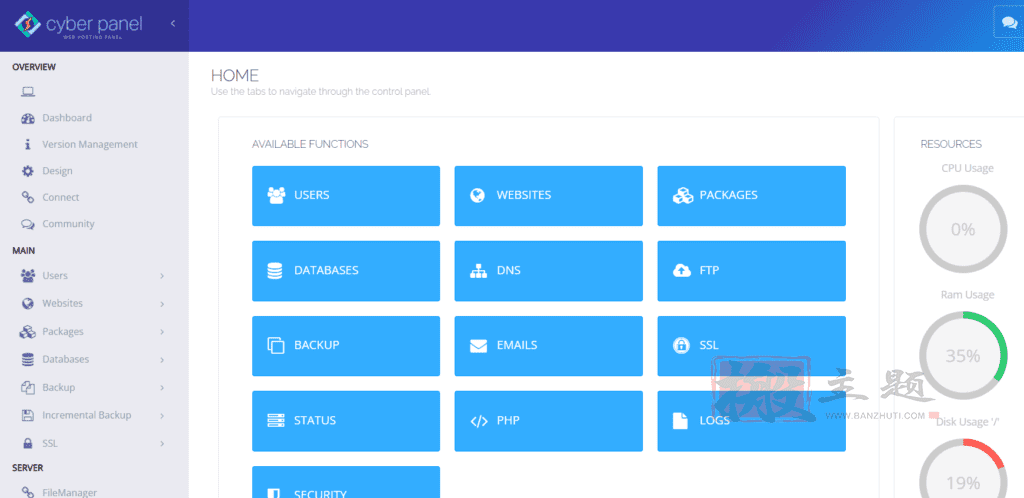Open Connect in the sidebar
Screen dimensions: 1024x498
[x=61, y=197]
